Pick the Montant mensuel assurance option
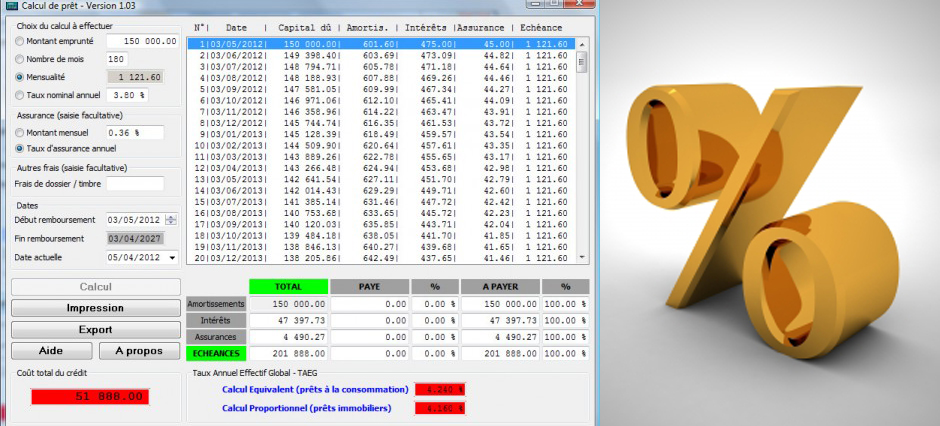Viewport: 940px width, 426px height. coord(21,132)
